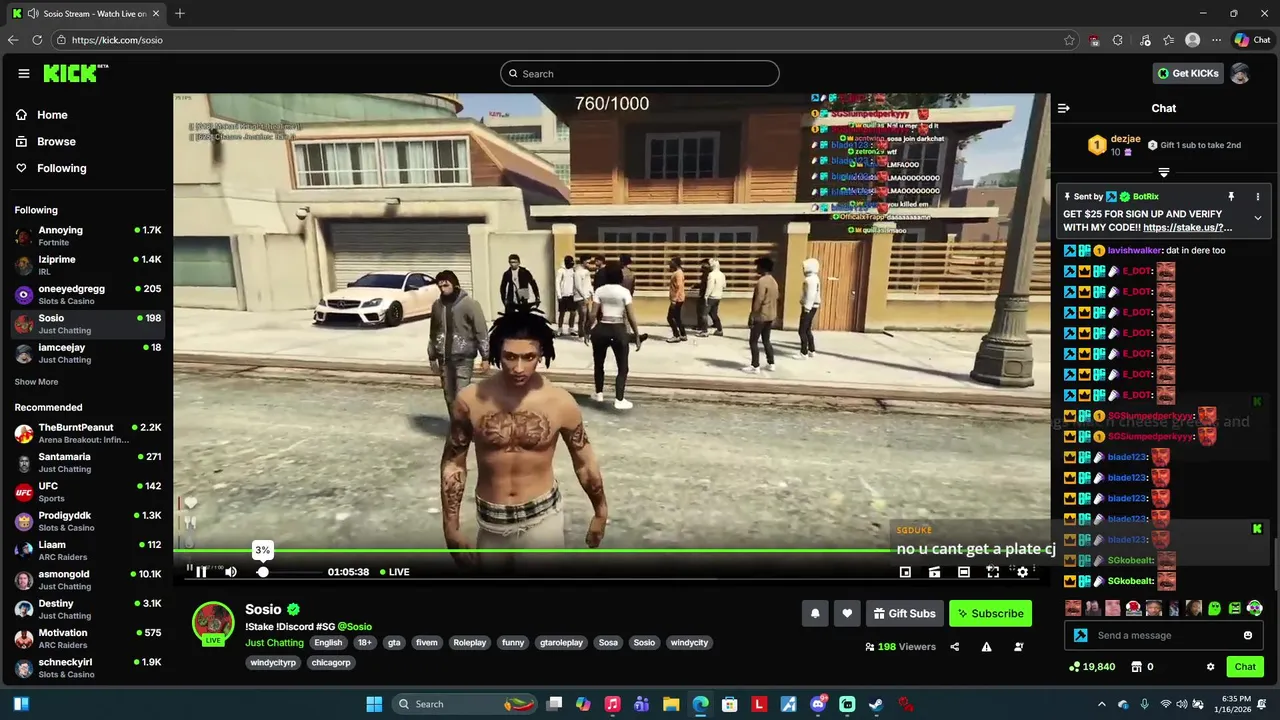Expand Show More followed channels
Image resolution: width=1280 pixels, height=720 pixels.
pos(36,382)
